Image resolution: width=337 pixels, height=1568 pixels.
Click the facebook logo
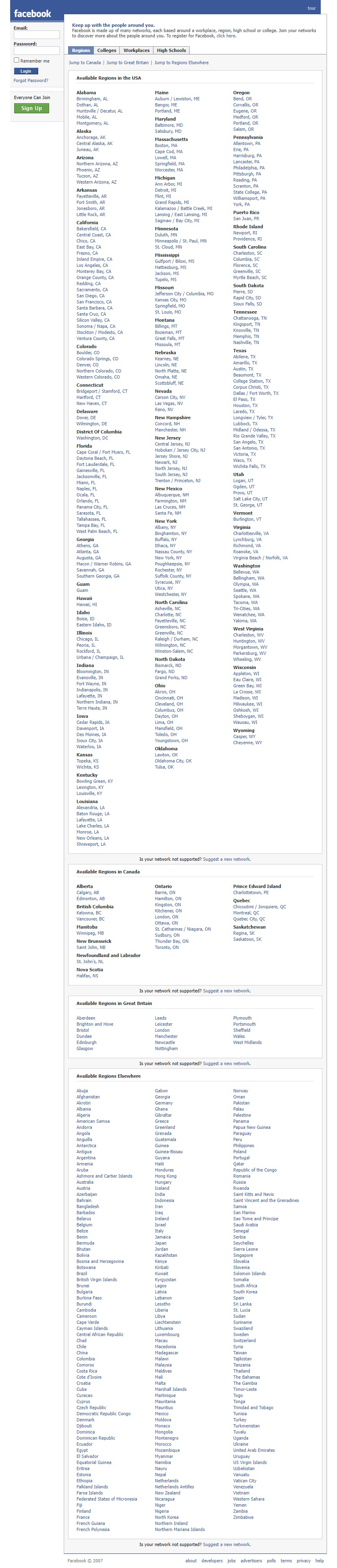point(32,13)
